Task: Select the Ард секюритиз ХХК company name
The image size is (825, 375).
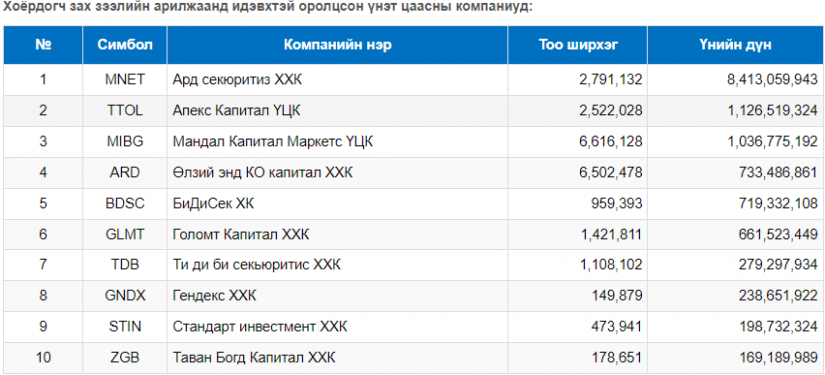Action: pyautogui.click(x=238, y=80)
